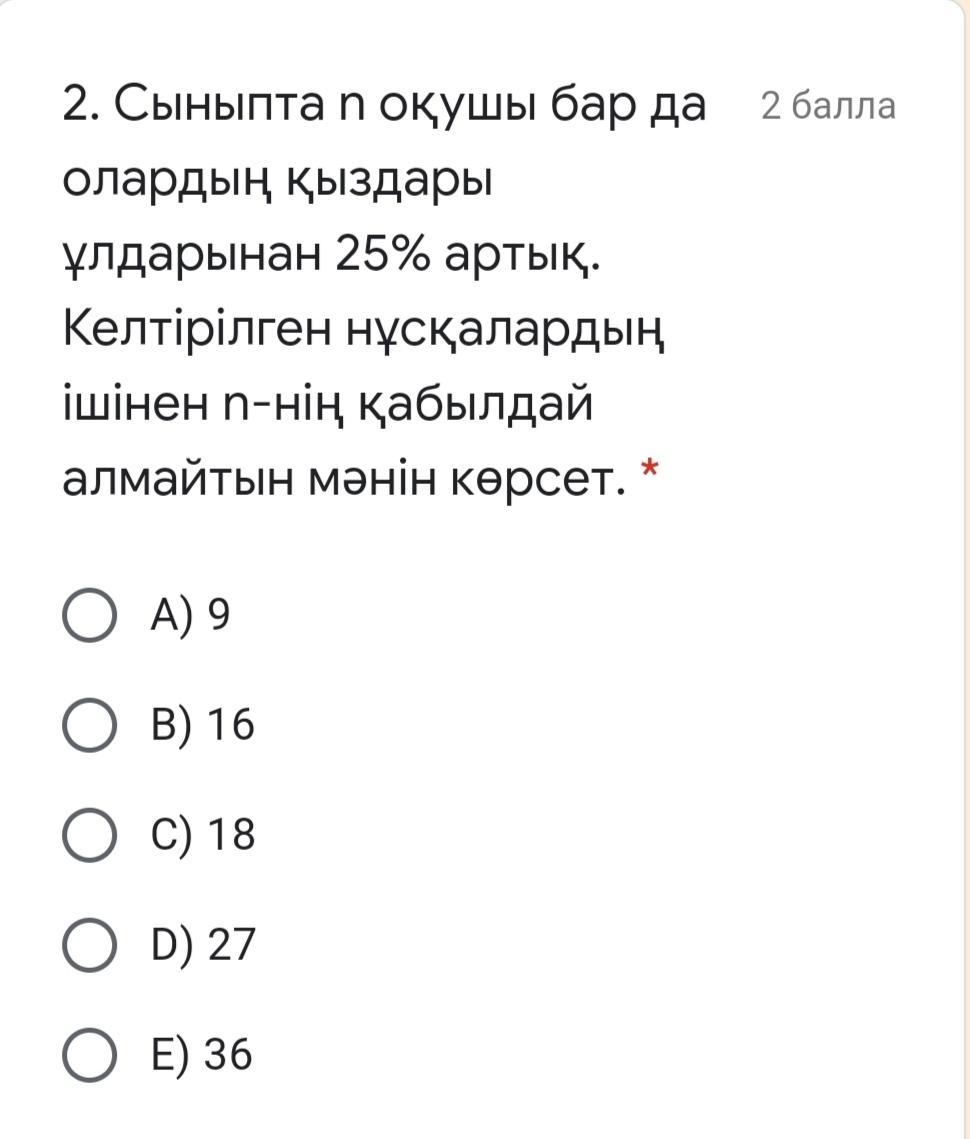Click the "алмайтын мәнін көрсет." text line
The width and height of the screenshot is (970, 1139).
[345, 481]
